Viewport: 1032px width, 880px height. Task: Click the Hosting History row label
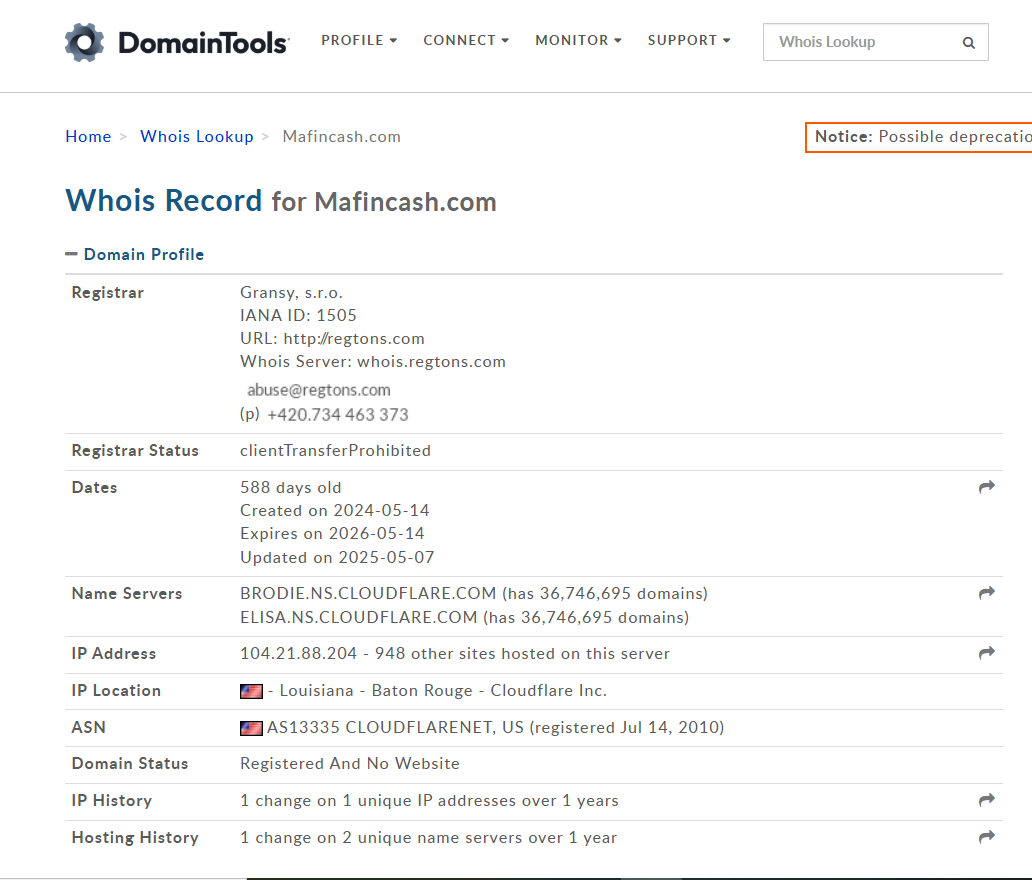coord(135,837)
